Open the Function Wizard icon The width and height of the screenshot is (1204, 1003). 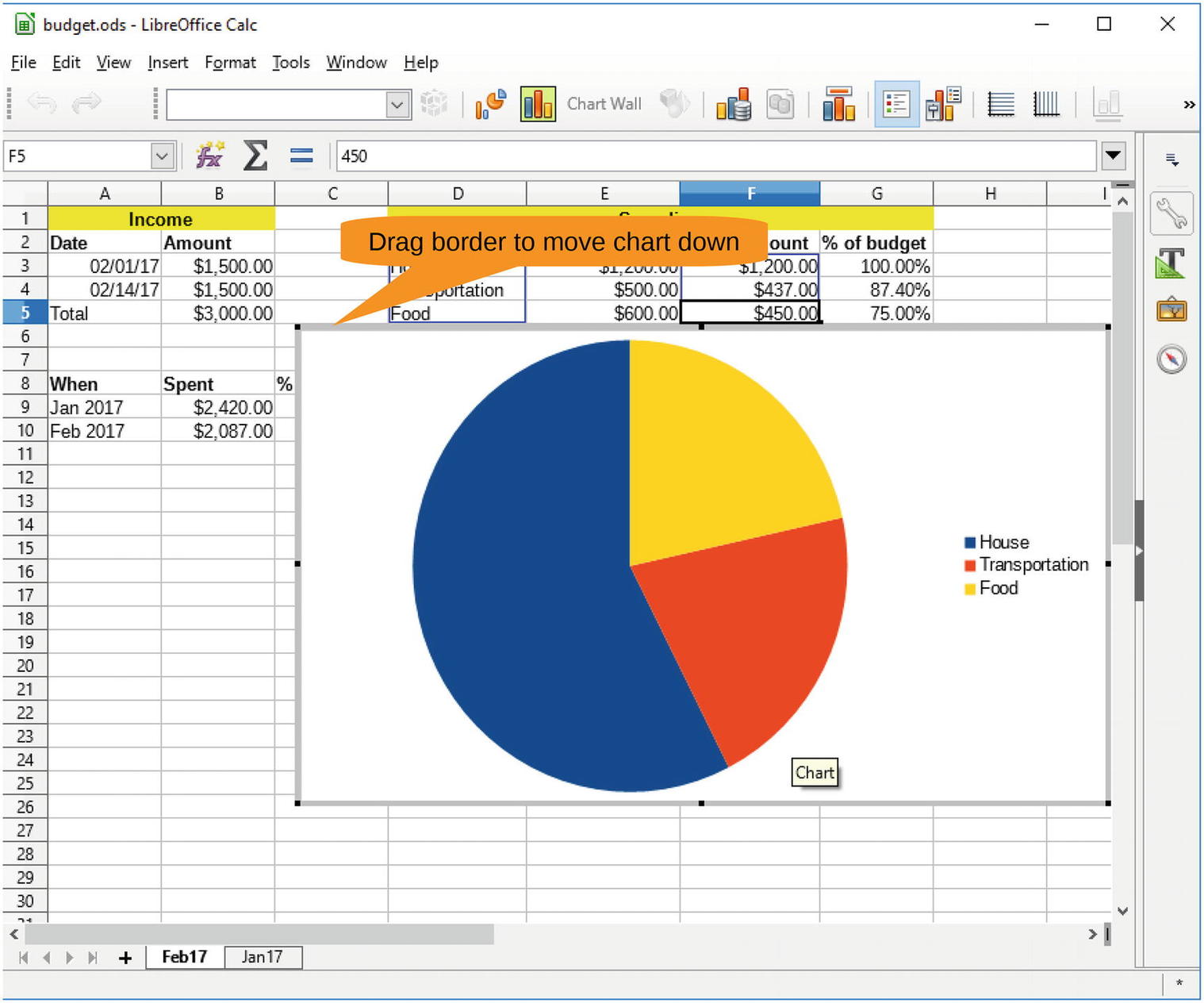click(x=210, y=156)
